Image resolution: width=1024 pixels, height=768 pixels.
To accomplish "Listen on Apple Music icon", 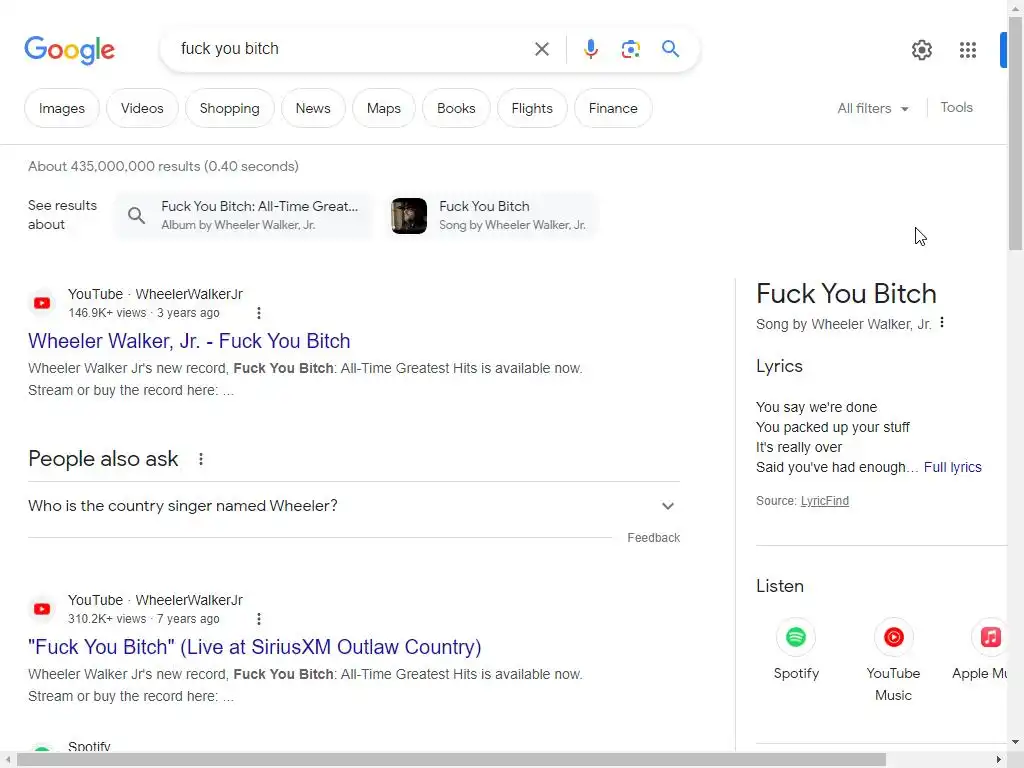I will (x=989, y=637).
